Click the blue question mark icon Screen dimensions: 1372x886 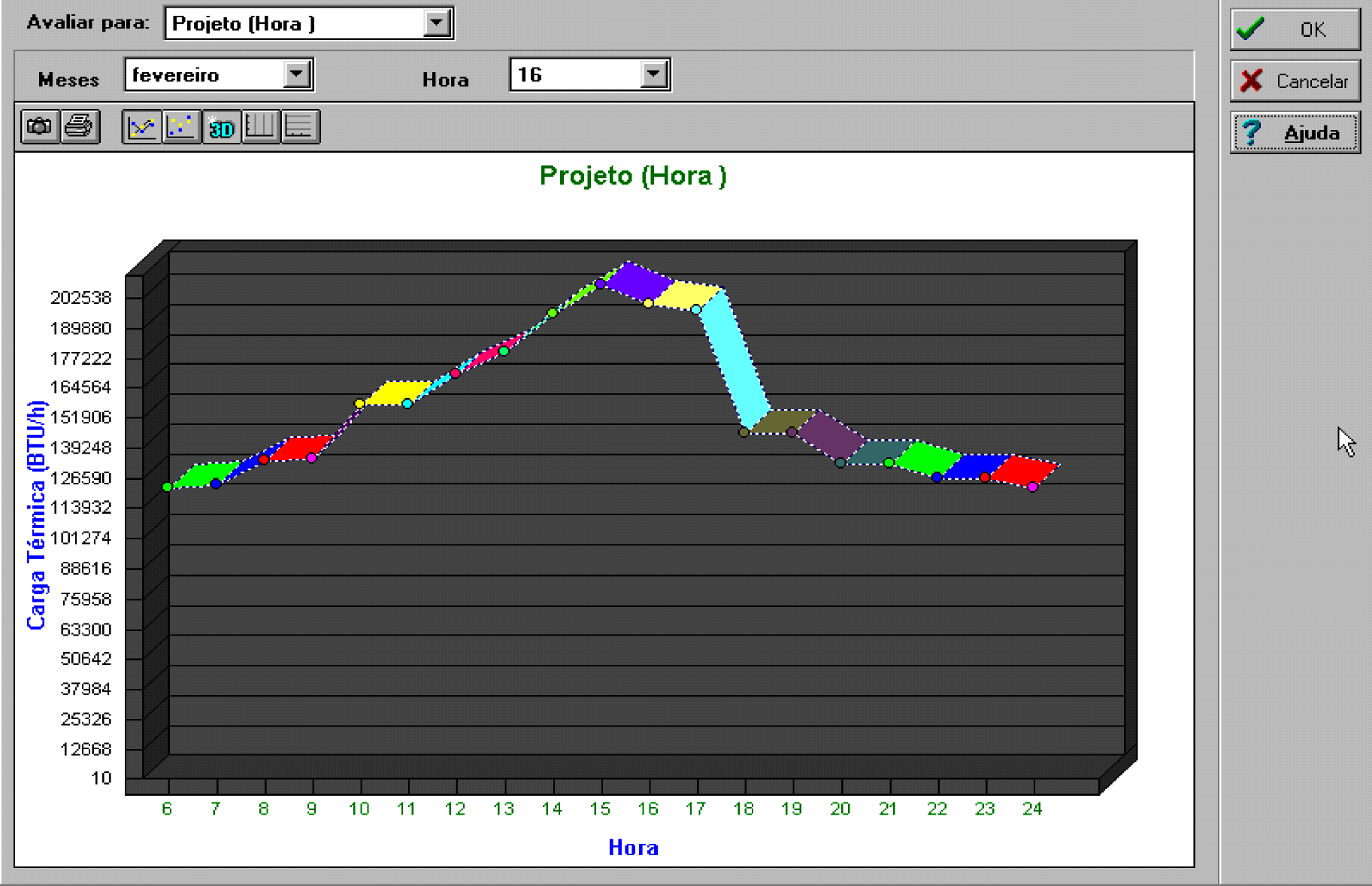(1251, 132)
